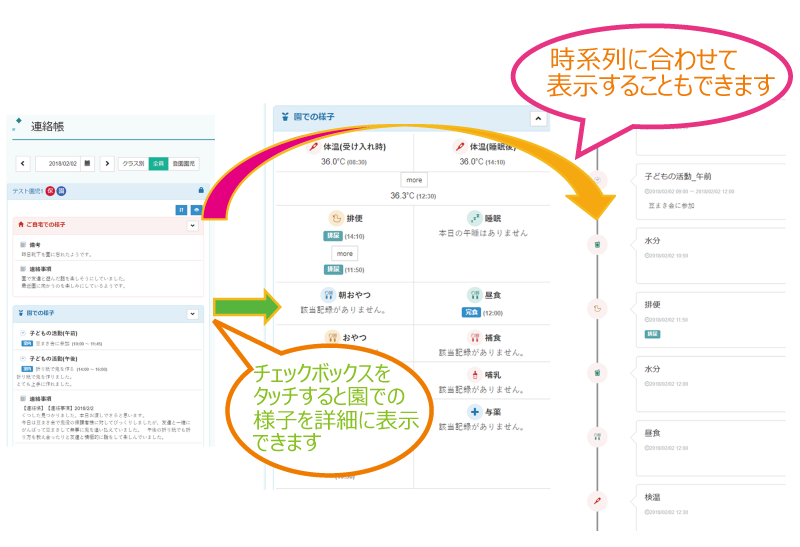Click the 昼食 timeline marker
This screenshot has height=547, width=800.
[597, 436]
